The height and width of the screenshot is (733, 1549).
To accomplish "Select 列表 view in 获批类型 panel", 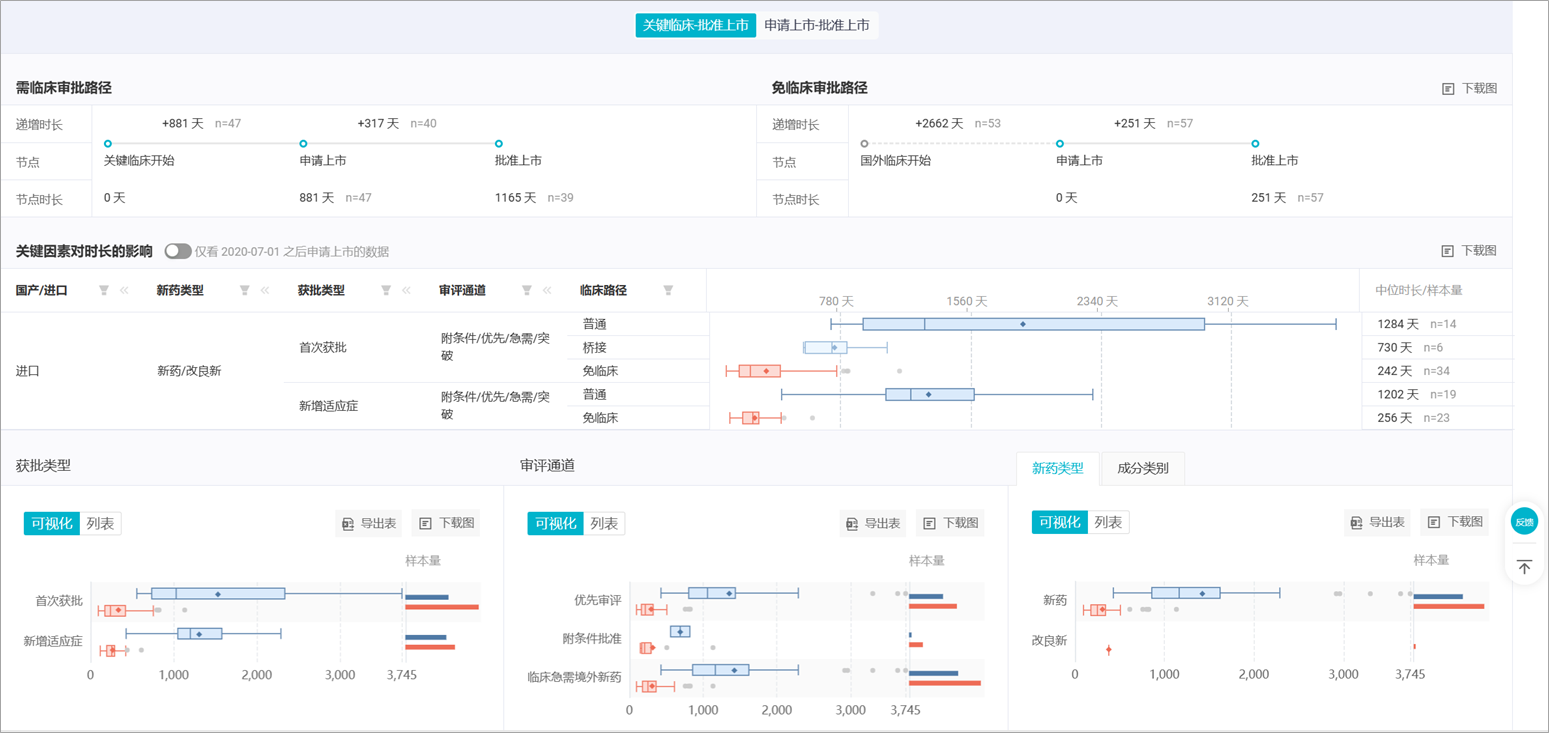I will click(x=100, y=523).
